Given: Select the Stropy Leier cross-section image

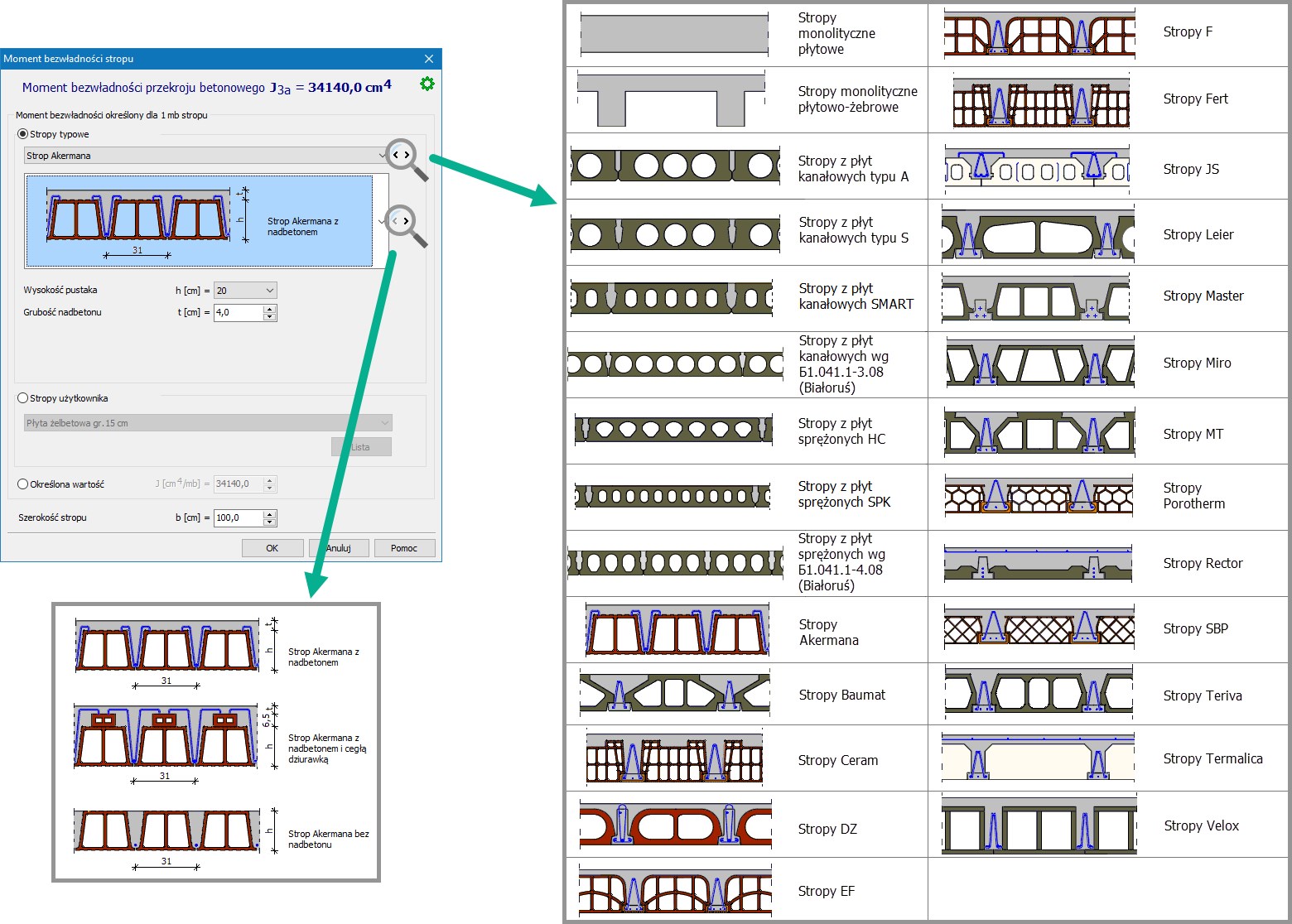Looking at the screenshot, I should [x=1039, y=235].
